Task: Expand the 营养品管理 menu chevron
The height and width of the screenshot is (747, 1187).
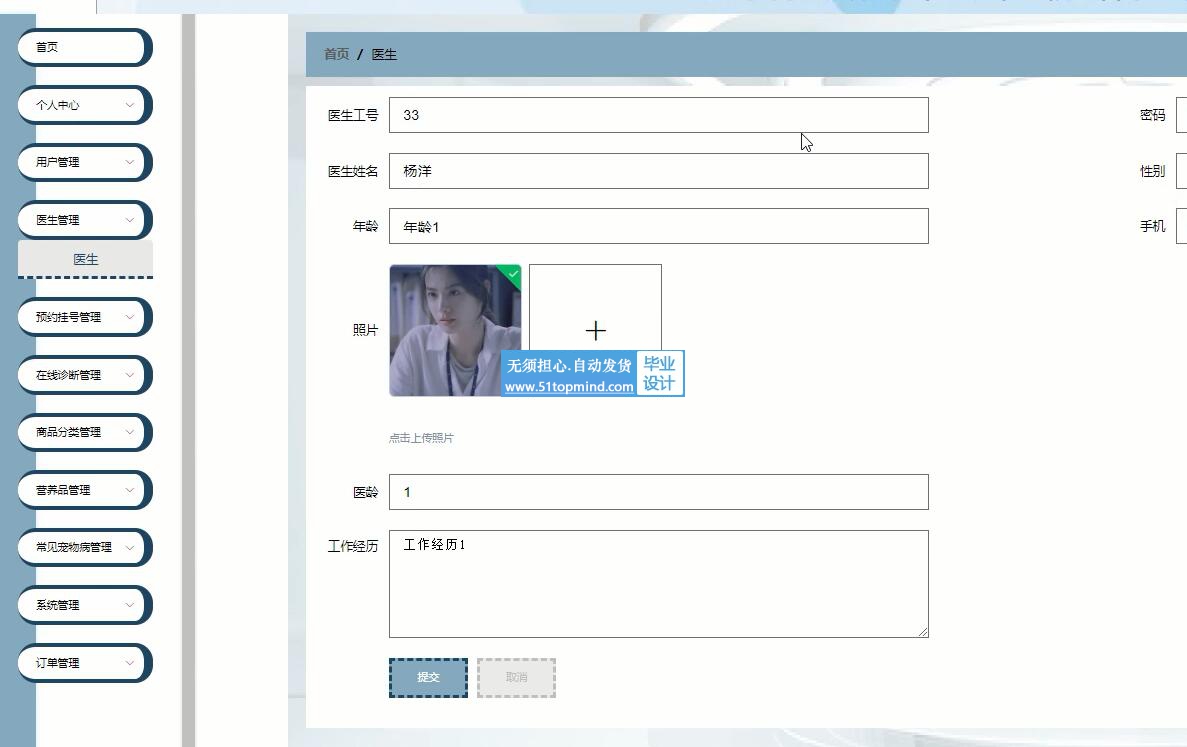Action: 129,490
